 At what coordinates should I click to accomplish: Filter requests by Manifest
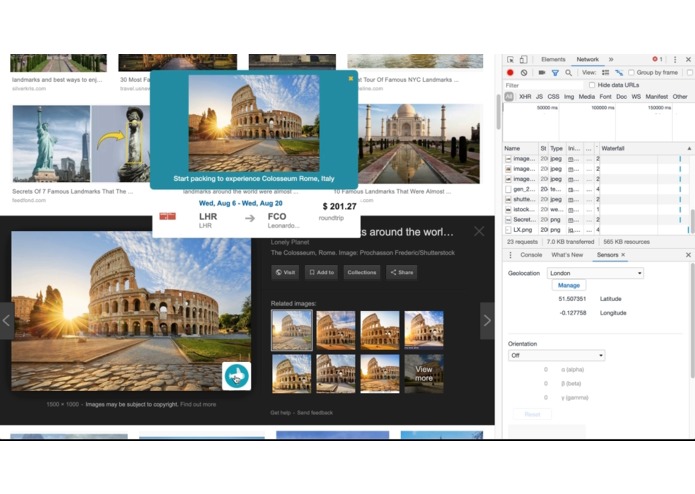click(656, 97)
